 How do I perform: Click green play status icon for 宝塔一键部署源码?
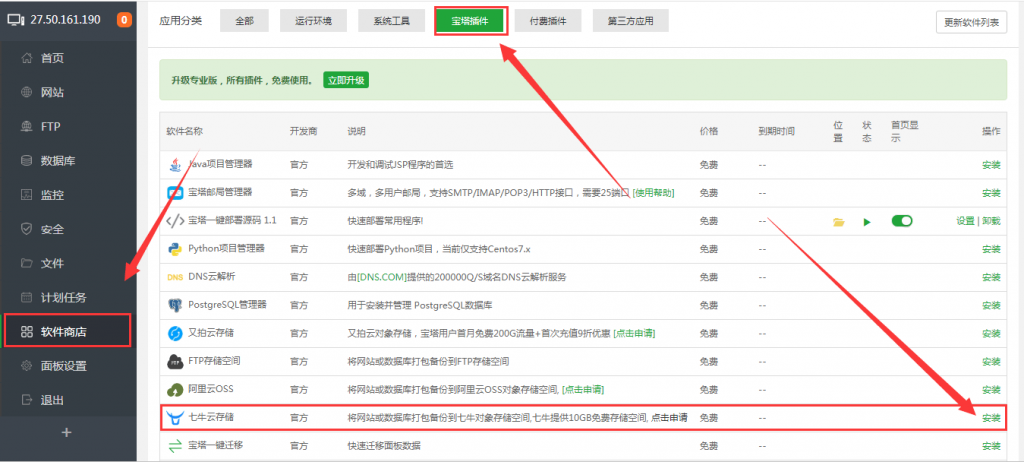tap(867, 222)
